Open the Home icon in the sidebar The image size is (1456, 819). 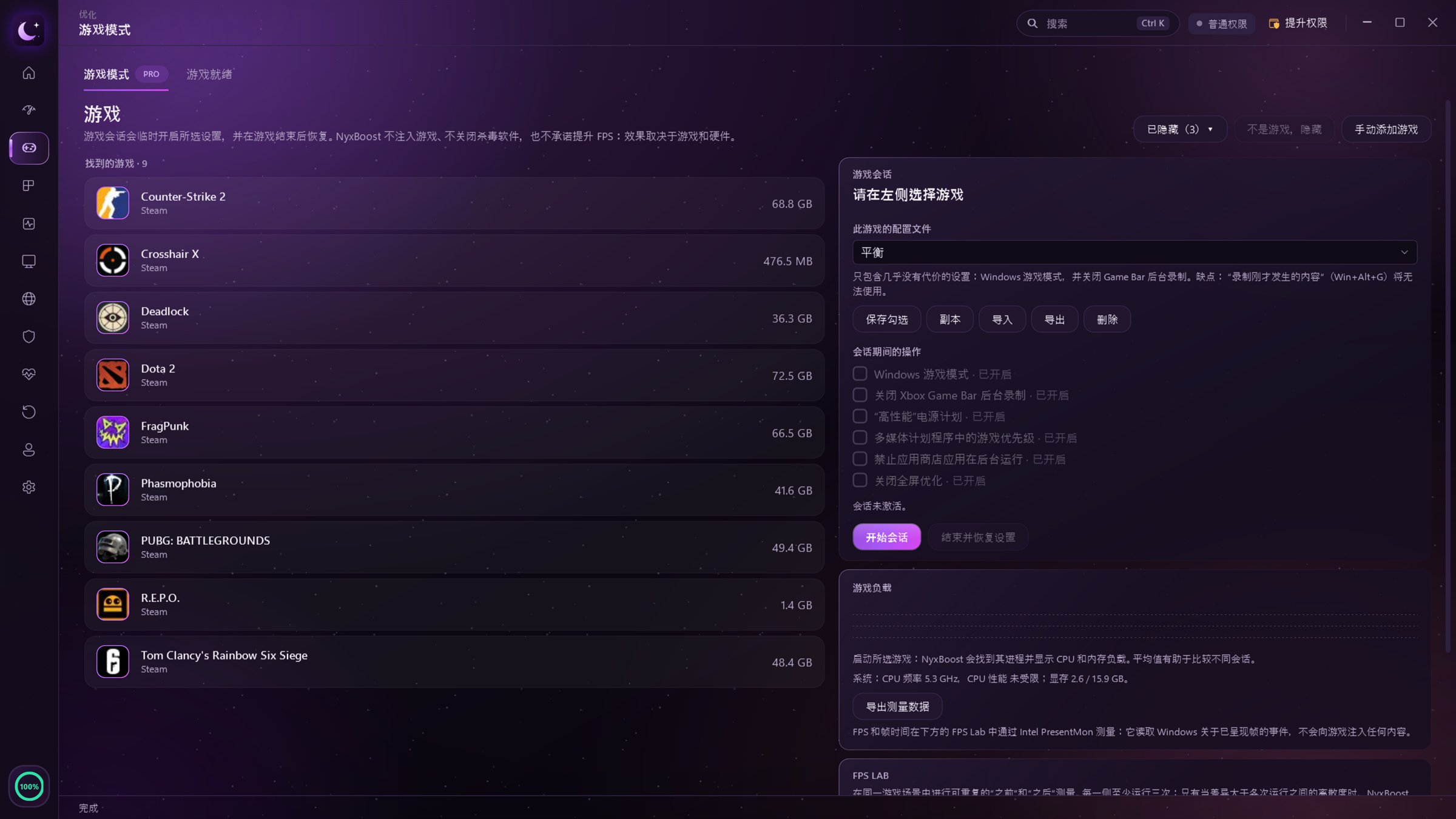pyautogui.click(x=29, y=73)
